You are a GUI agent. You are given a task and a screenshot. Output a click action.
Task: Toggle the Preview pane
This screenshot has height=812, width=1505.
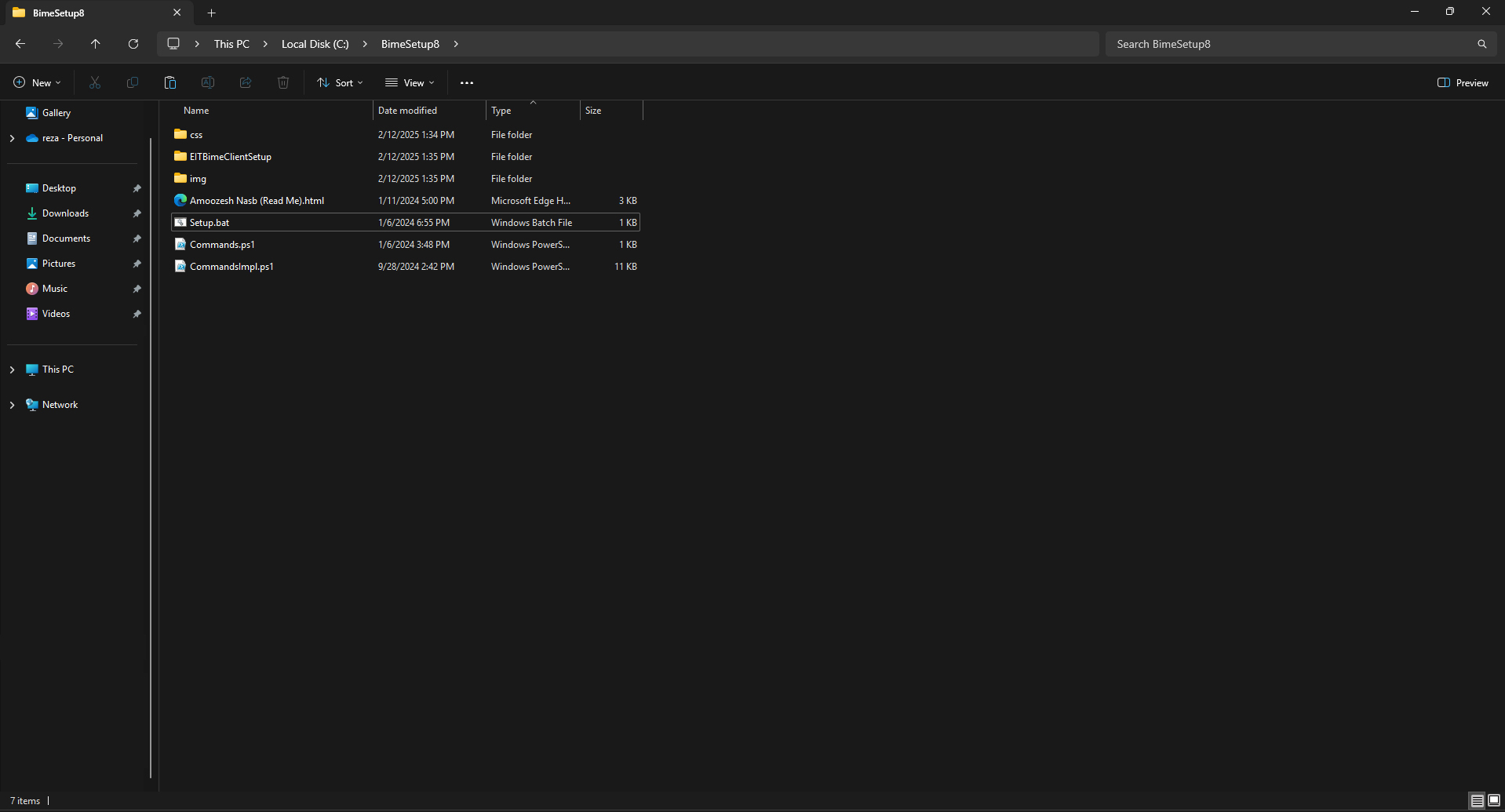click(1463, 82)
